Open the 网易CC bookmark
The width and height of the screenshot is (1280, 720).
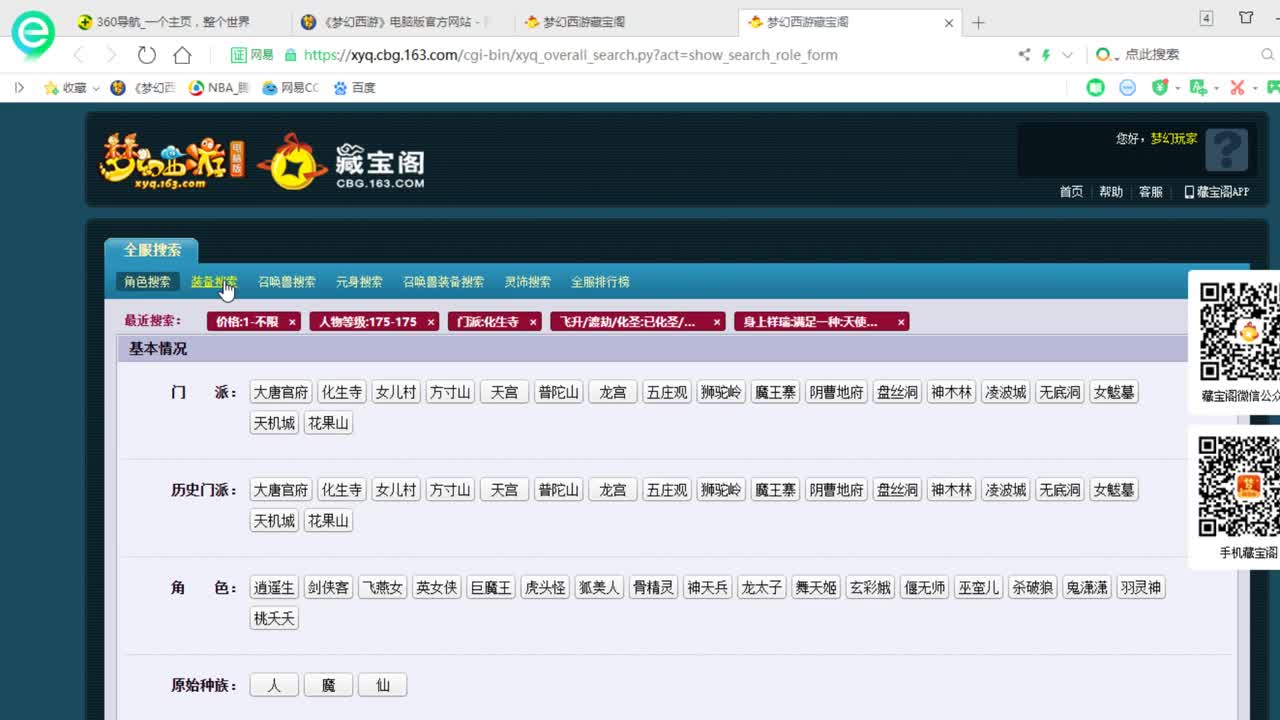tap(290, 88)
